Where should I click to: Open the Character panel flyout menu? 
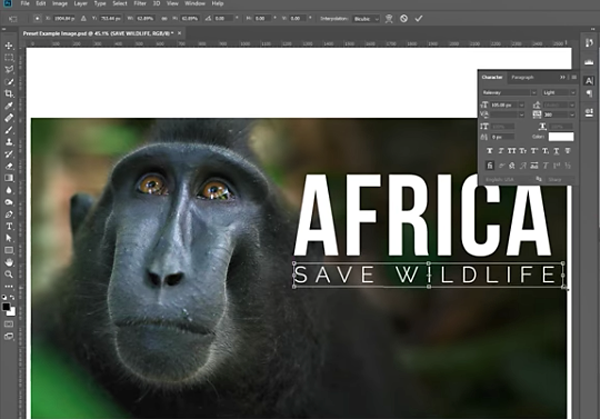pyautogui.click(x=574, y=77)
